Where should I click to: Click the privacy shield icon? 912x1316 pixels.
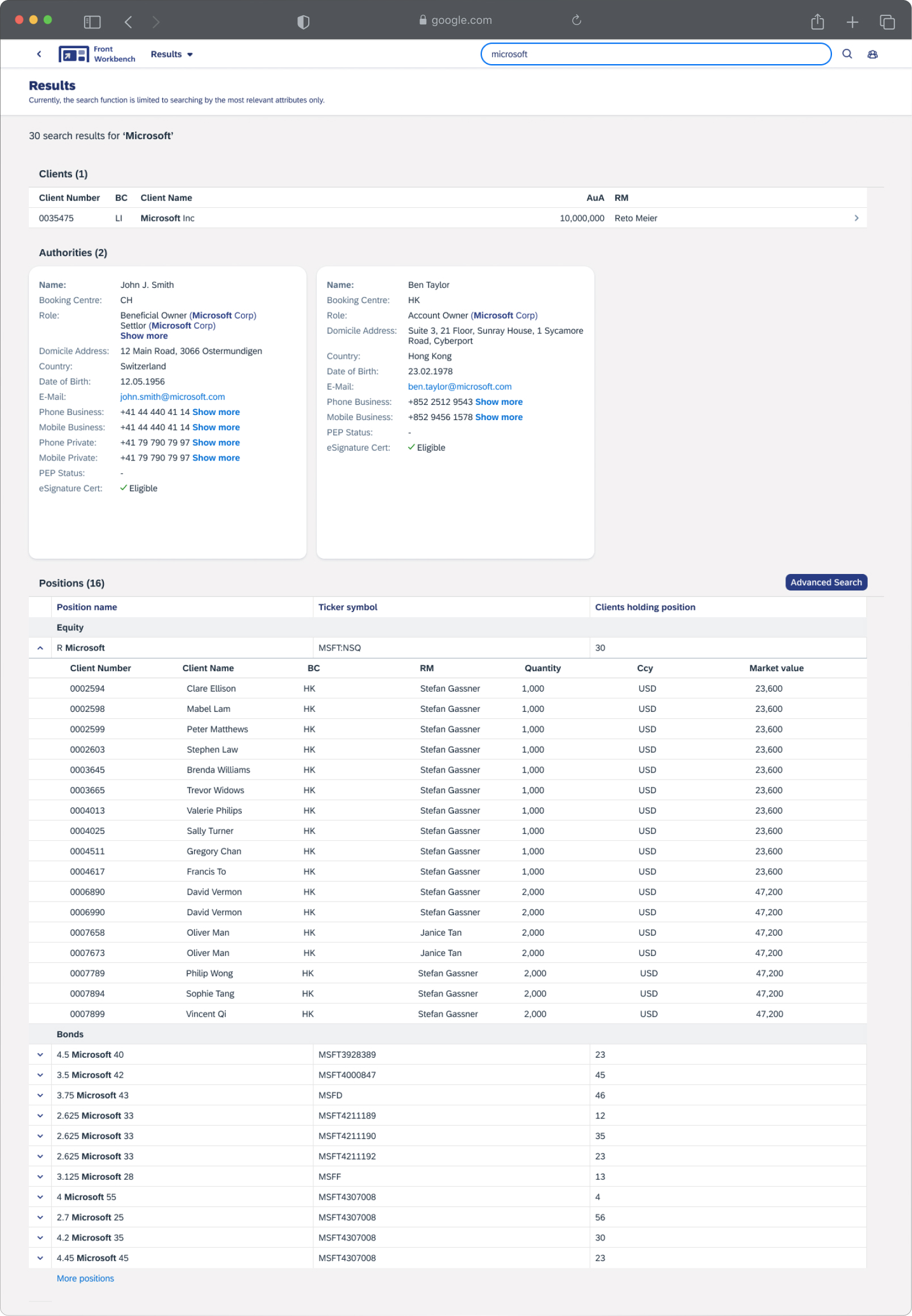[303, 22]
